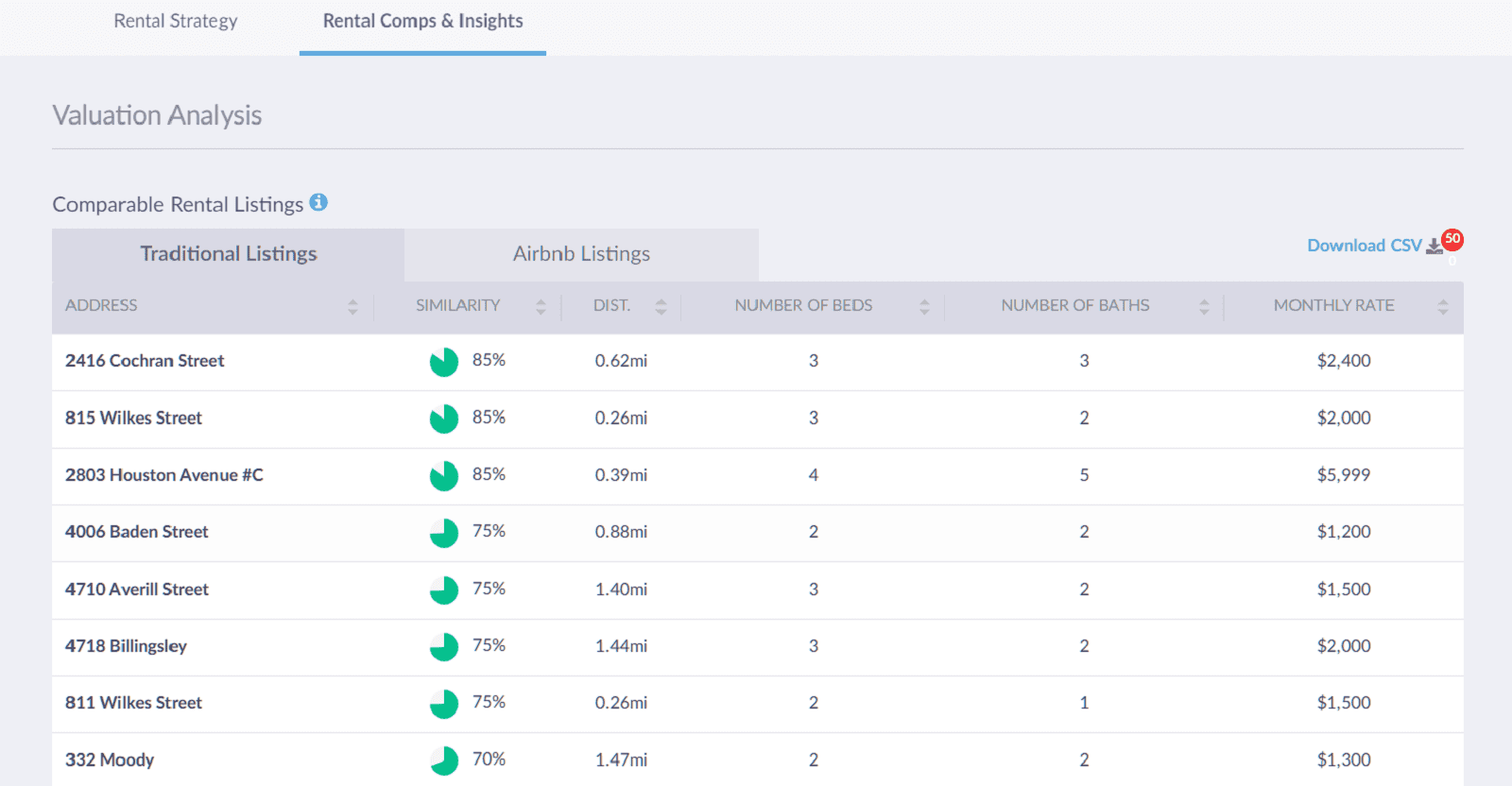Click similarity pie icon for 2416 Cochran Street
This screenshot has height=786, width=1512.
coord(443,362)
